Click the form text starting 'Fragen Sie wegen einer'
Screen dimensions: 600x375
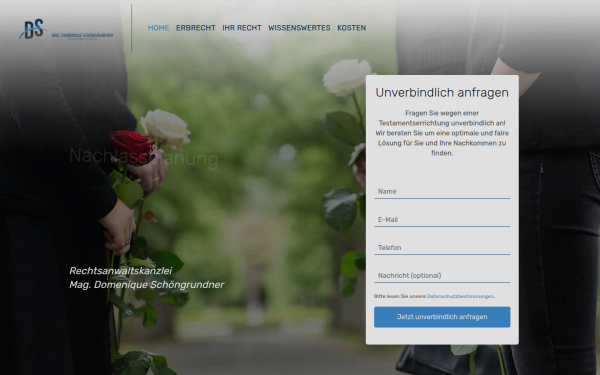pyautogui.click(x=442, y=133)
